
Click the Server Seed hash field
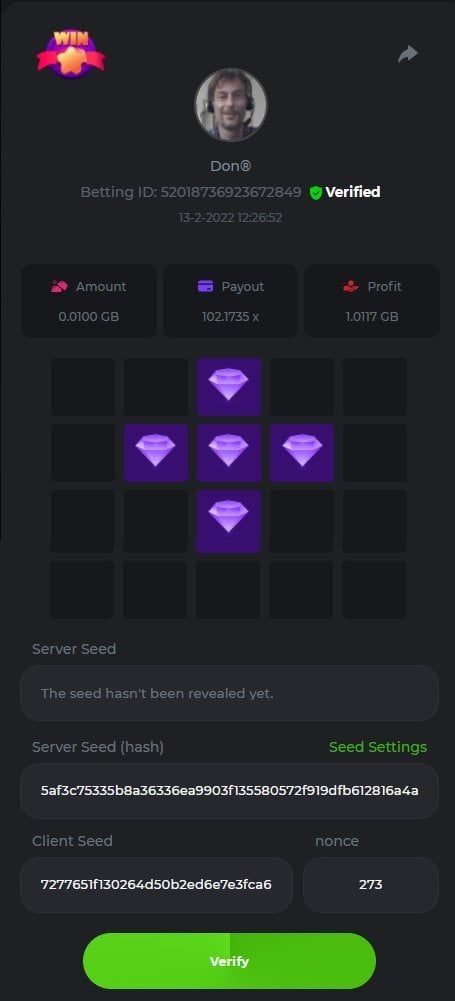(229, 791)
